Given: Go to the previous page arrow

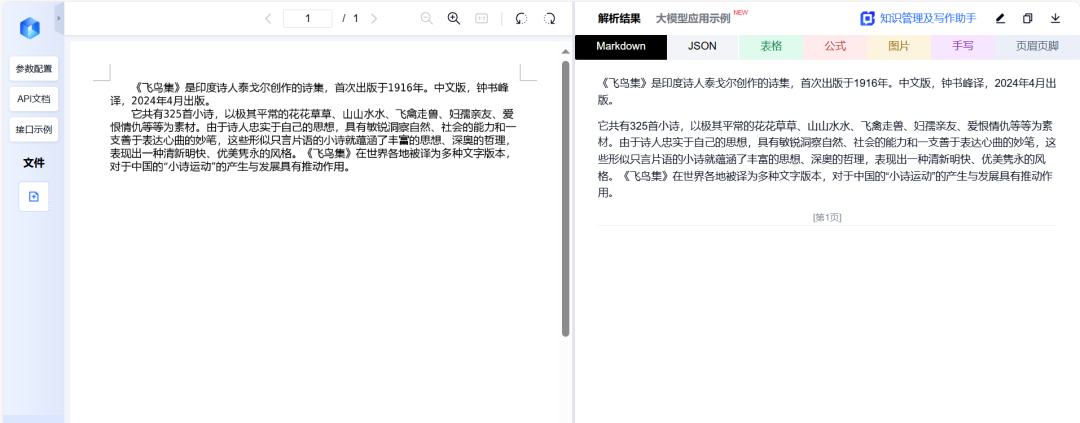Looking at the screenshot, I should coord(268,19).
